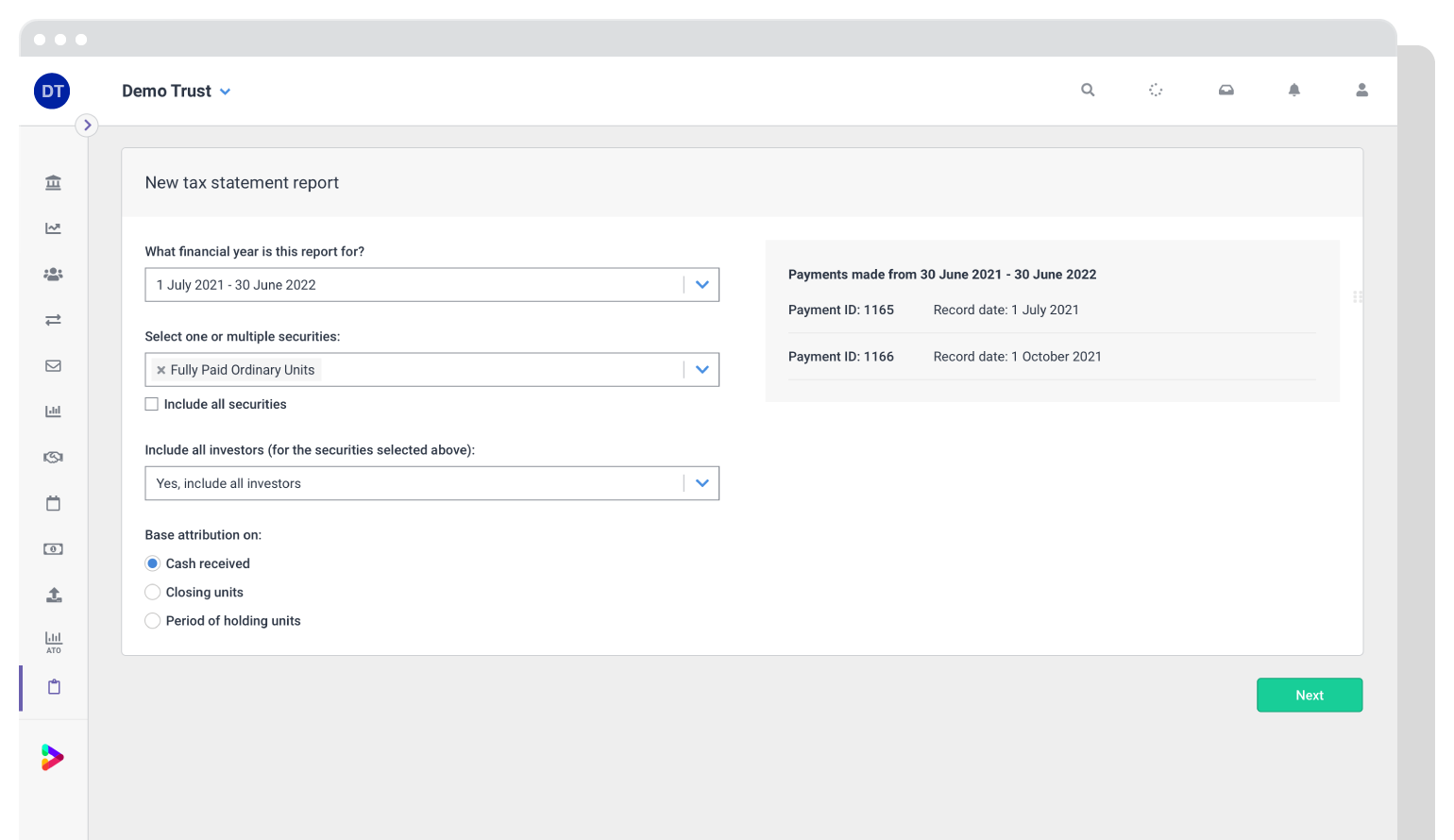This screenshot has width=1454, height=840.
Task: Open the bank/registry section in sidebar
Action: pyautogui.click(x=54, y=182)
